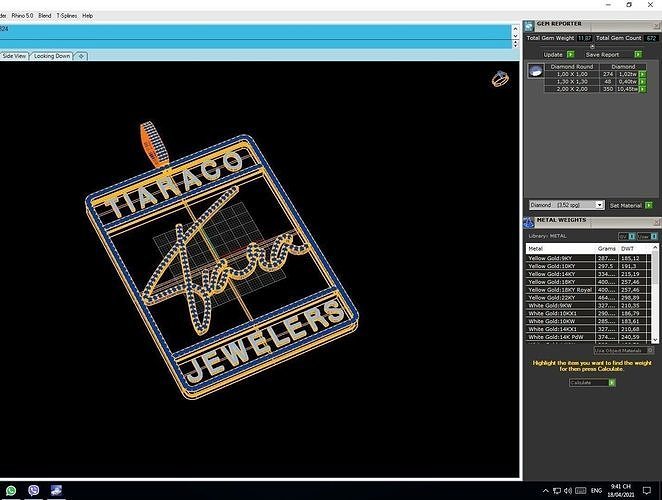Click the round diamond gem thumbnail

536,71
